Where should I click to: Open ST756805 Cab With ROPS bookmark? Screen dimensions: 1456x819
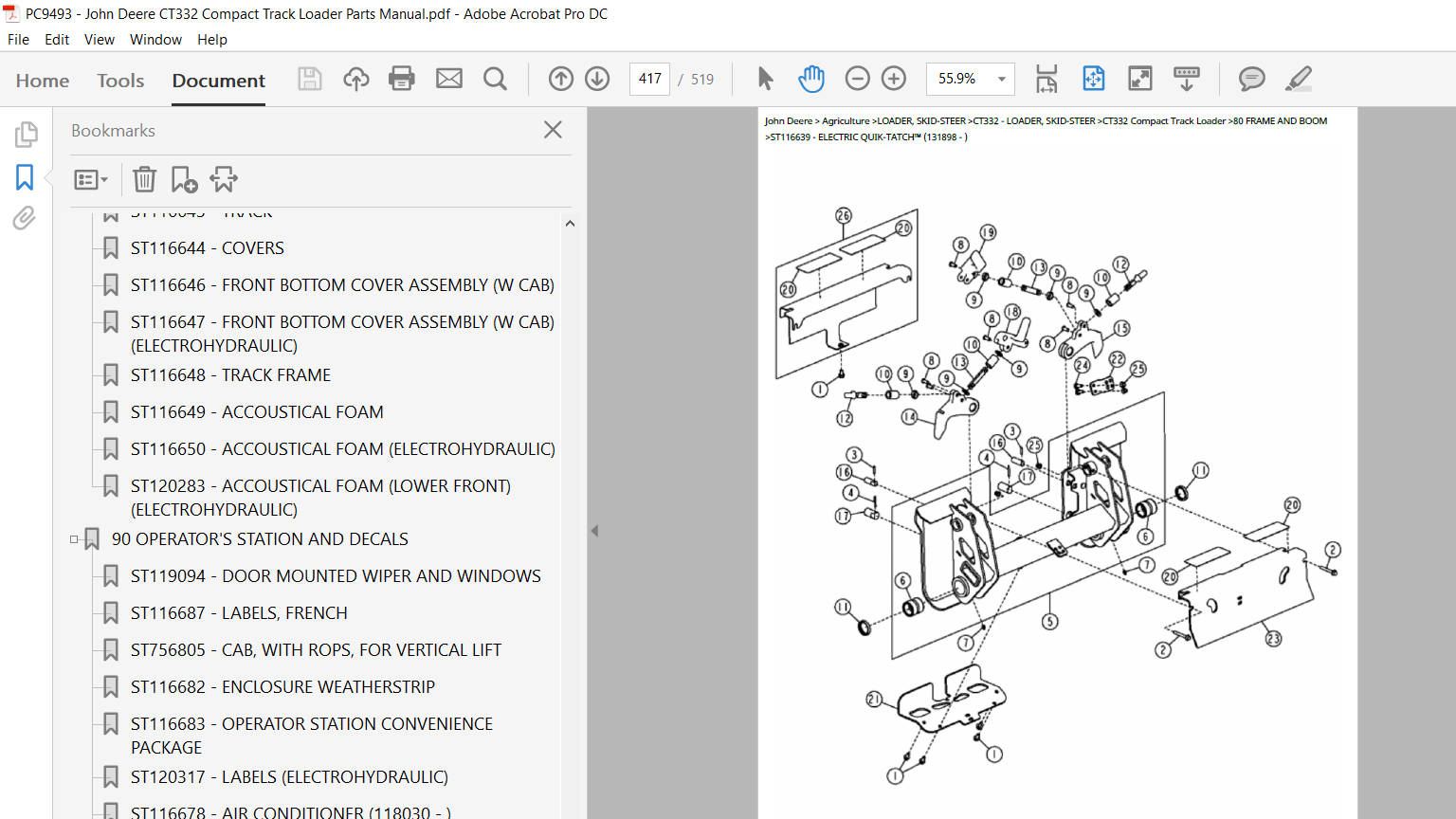[316, 650]
